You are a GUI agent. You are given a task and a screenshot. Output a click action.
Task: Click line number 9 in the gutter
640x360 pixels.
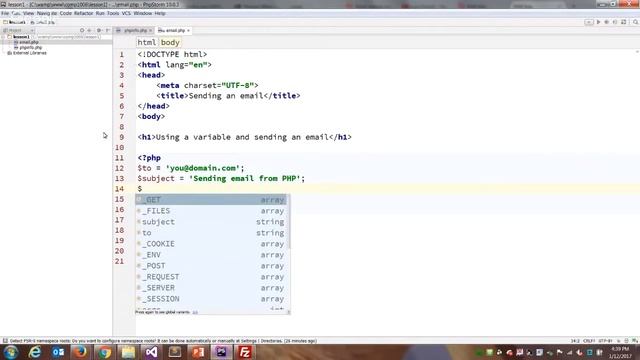click(122, 137)
